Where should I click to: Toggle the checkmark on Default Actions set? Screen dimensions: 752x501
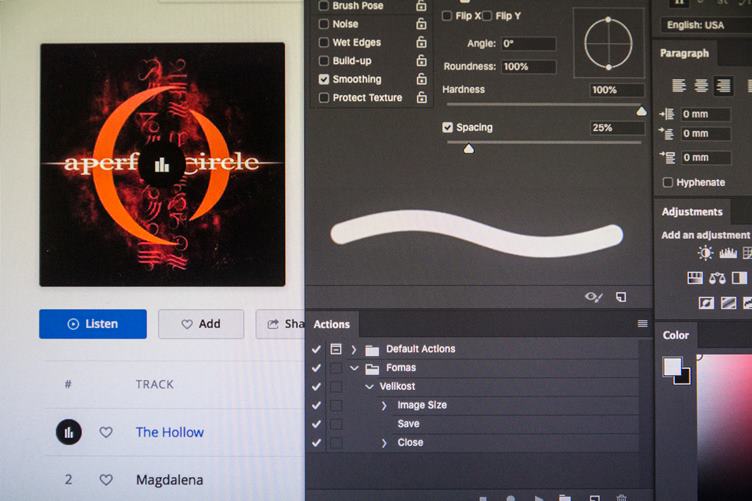coord(316,349)
